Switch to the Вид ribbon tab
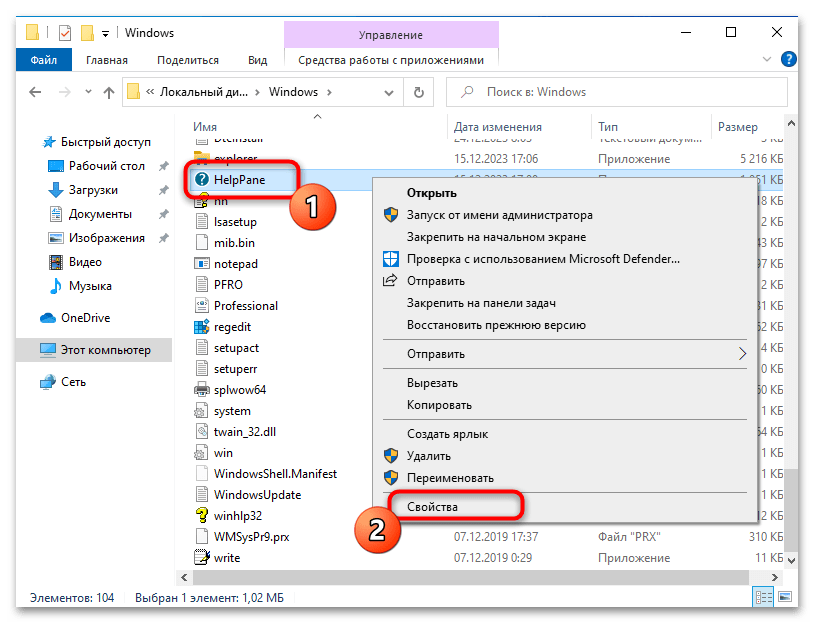The height and width of the screenshot is (623, 814). 257,60
